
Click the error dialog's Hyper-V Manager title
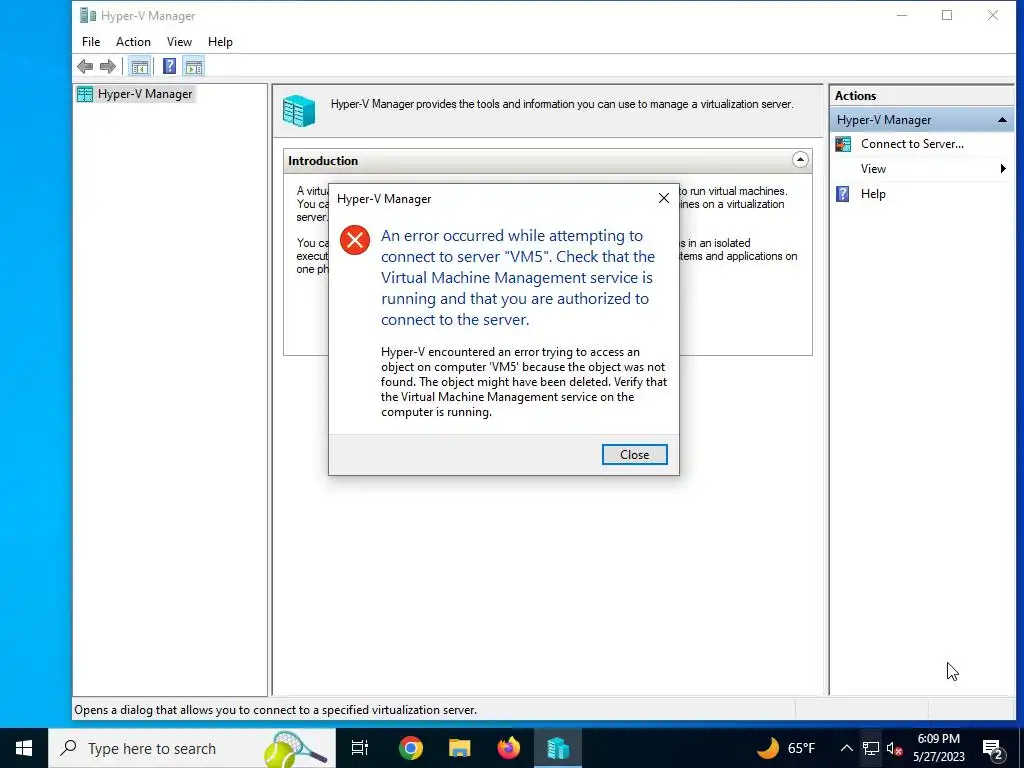(384, 199)
